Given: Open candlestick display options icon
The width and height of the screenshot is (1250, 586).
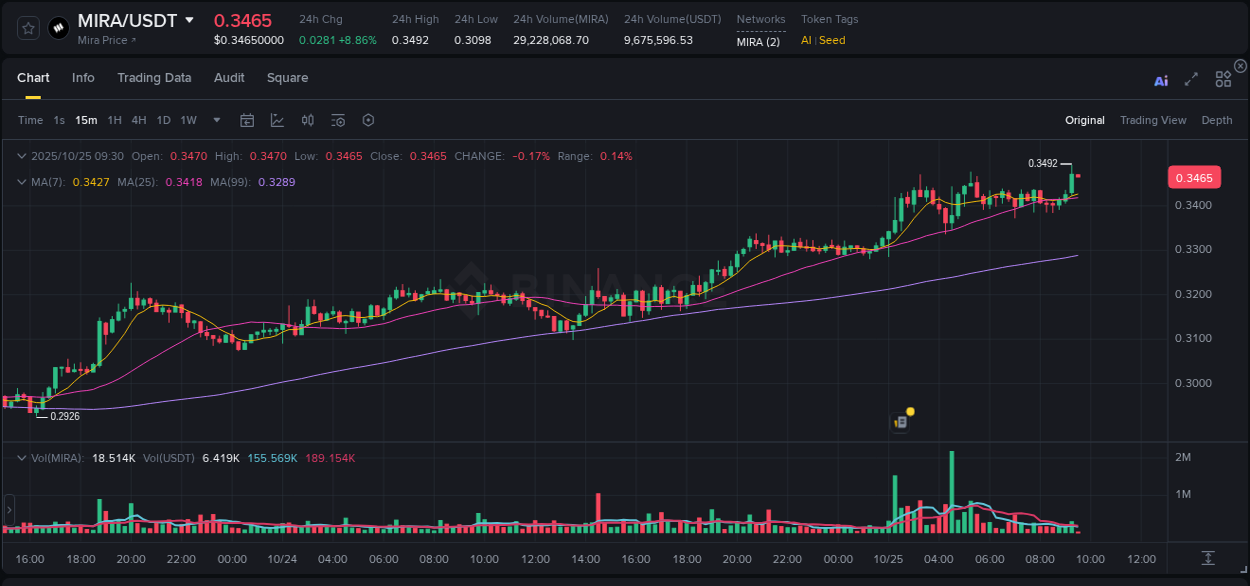Looking at the screenshot, I should tap(307, 120).
